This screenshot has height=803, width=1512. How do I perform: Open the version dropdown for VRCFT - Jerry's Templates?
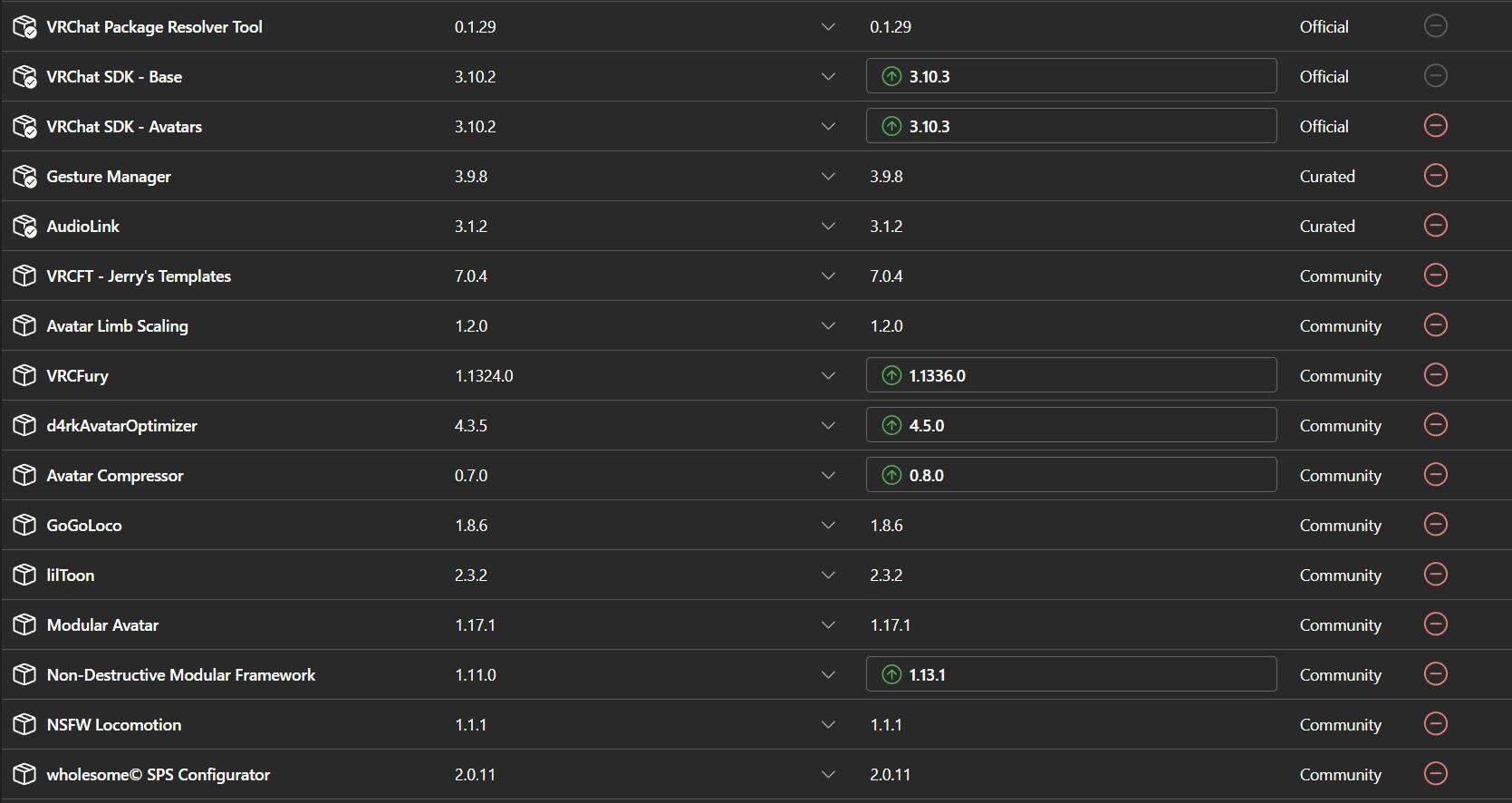[827, 276]
